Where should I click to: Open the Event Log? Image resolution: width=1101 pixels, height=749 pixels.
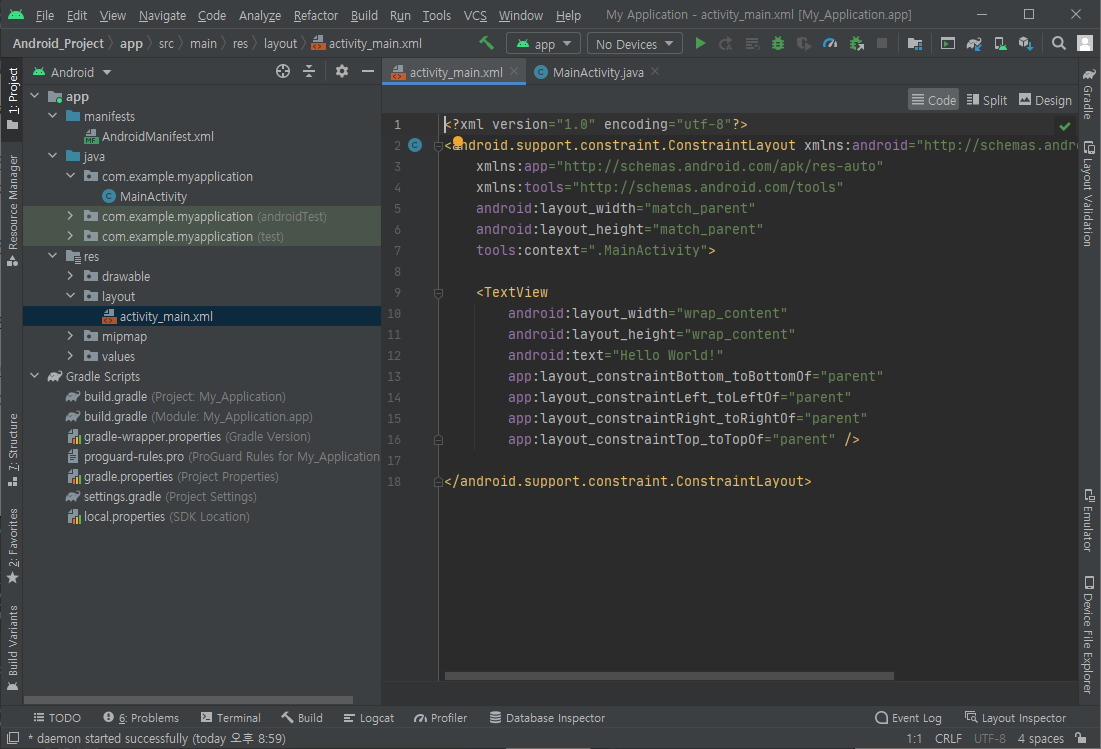908,717
